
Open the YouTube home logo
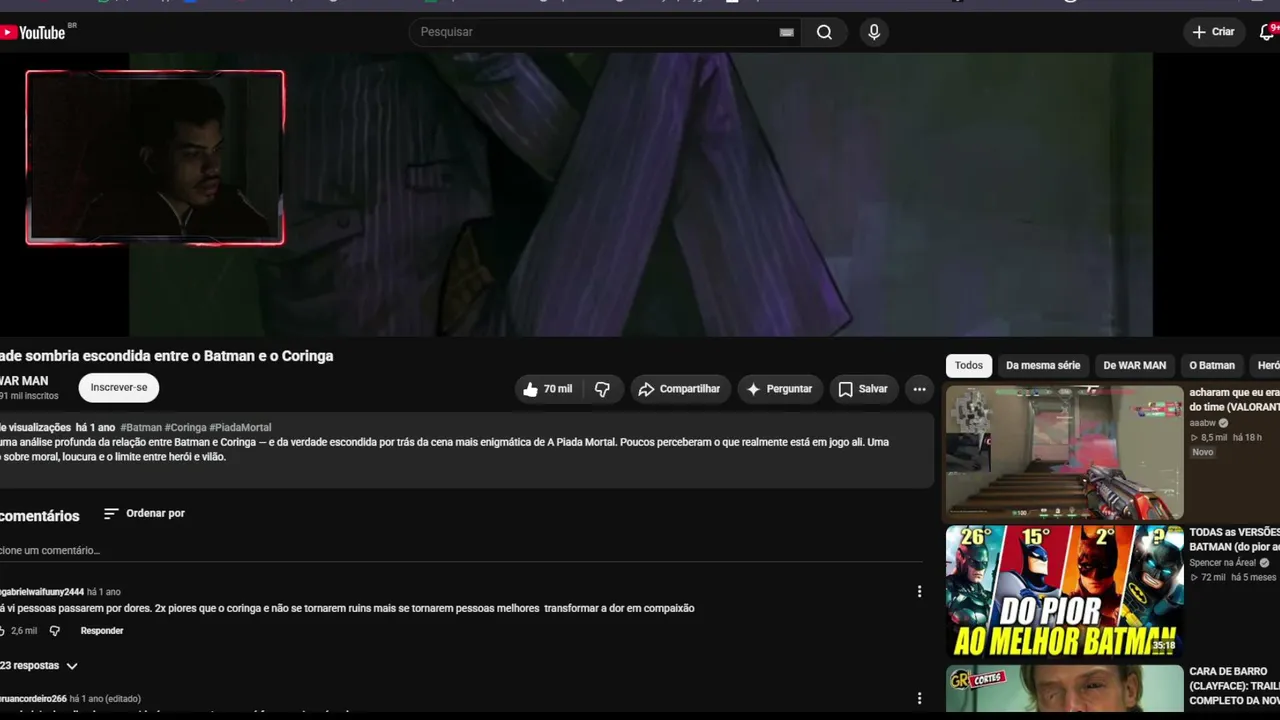[33, 32]
